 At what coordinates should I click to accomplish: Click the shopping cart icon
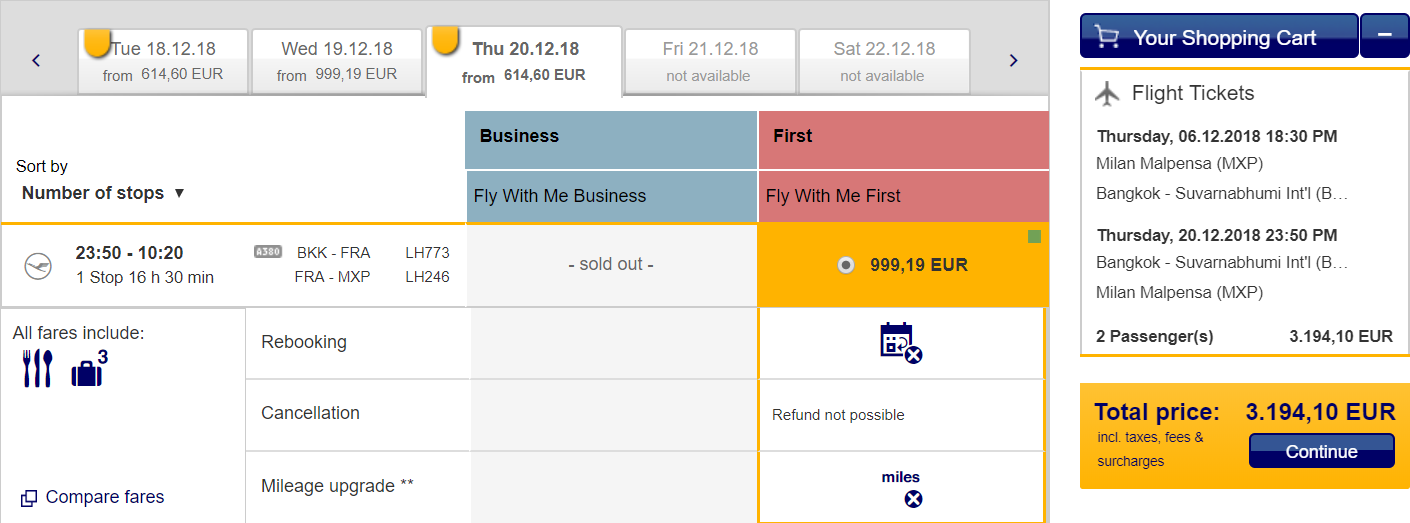tap(1107, 37)
